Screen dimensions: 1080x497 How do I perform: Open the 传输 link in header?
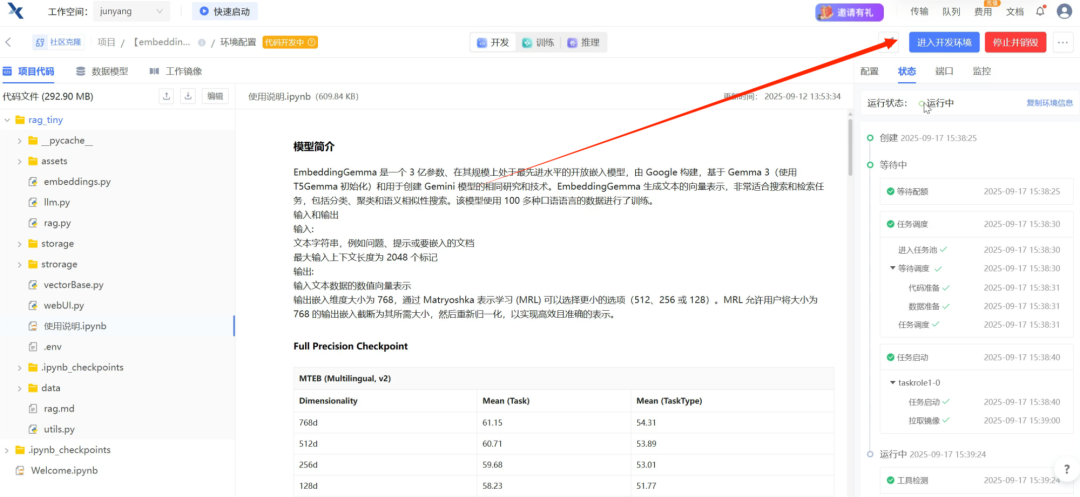tap(919, 12)
